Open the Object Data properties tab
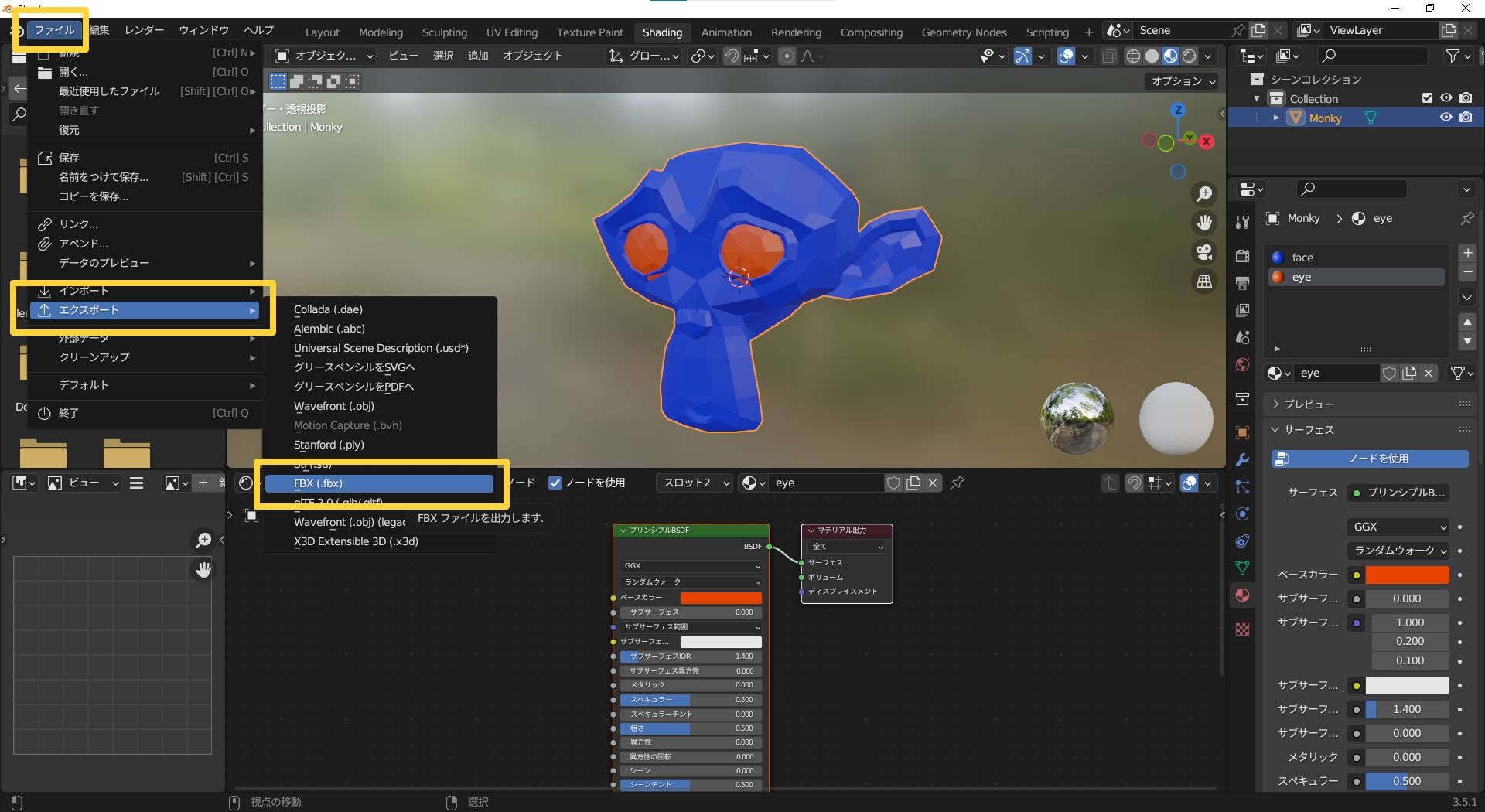The image size is (1485, 812). (x=1243, y=568)
